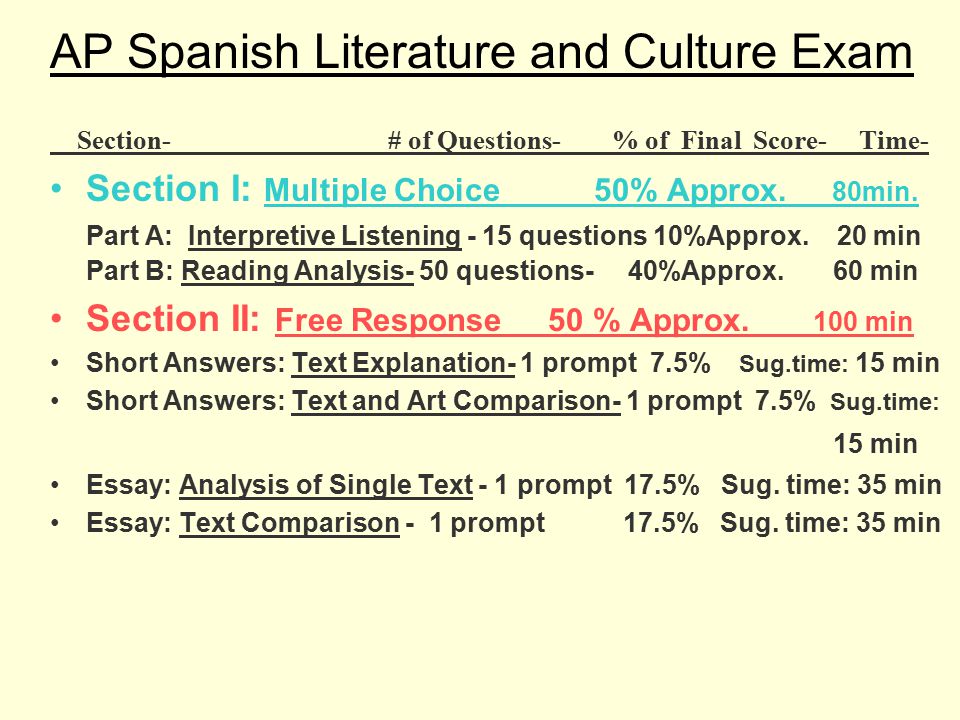
Task: Open the Reading Analysis underlined text
Action: (x=298, y=271)
